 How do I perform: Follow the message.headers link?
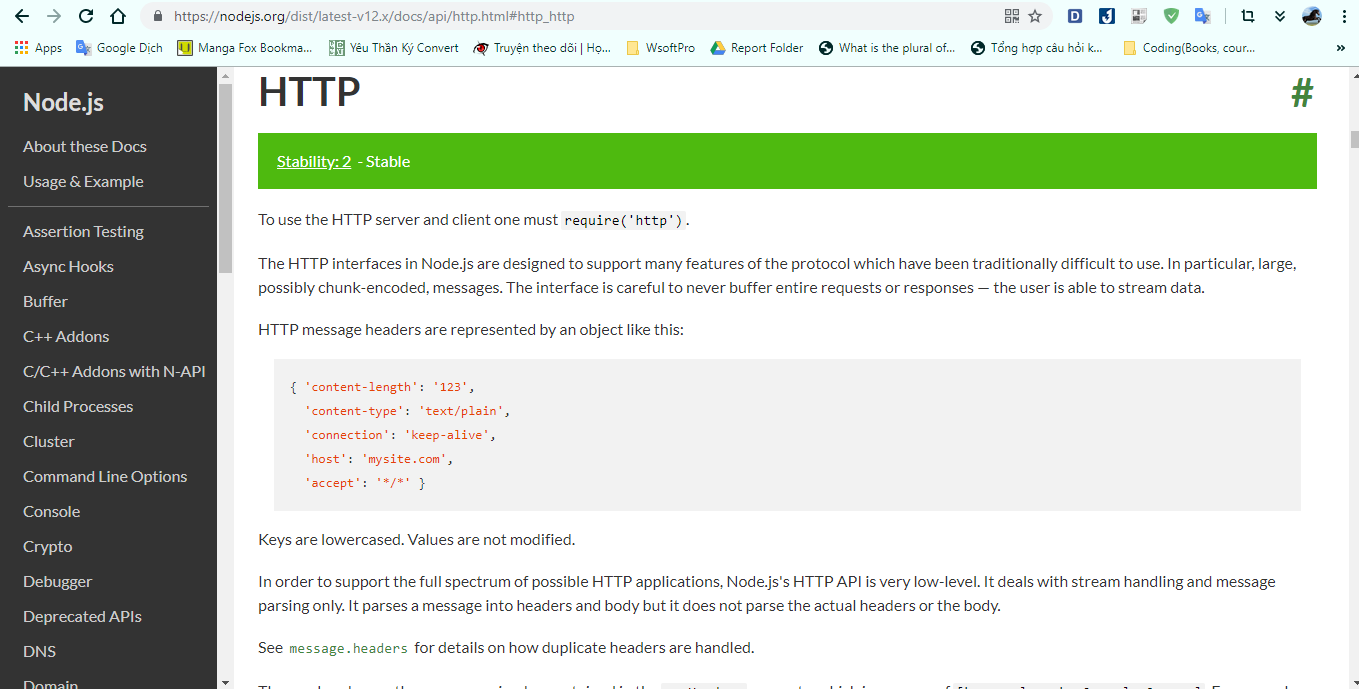(x=347, y=647)
